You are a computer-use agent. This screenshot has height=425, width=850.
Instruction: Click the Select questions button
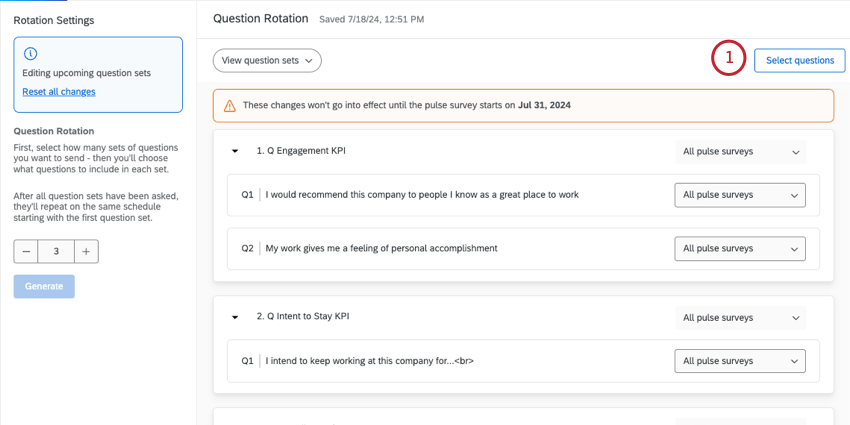pyautogui.click(x=799, y=60)
